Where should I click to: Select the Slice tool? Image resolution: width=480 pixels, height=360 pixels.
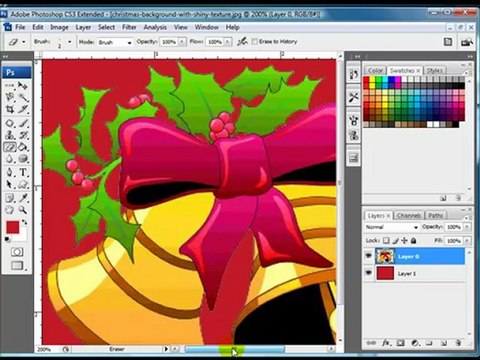pos(23,109)
